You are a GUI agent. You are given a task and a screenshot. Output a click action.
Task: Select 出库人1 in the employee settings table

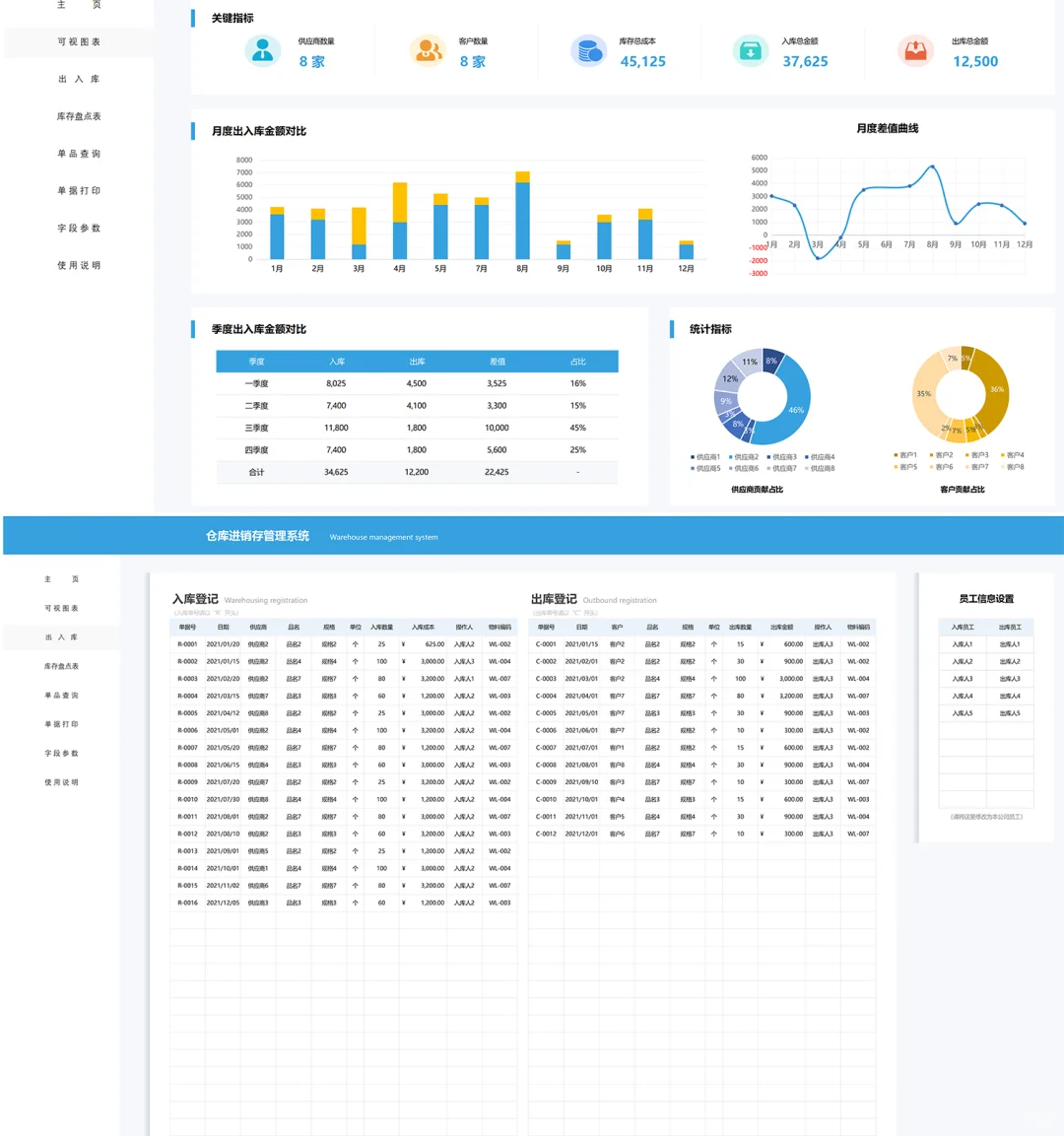coord(1010,644)
